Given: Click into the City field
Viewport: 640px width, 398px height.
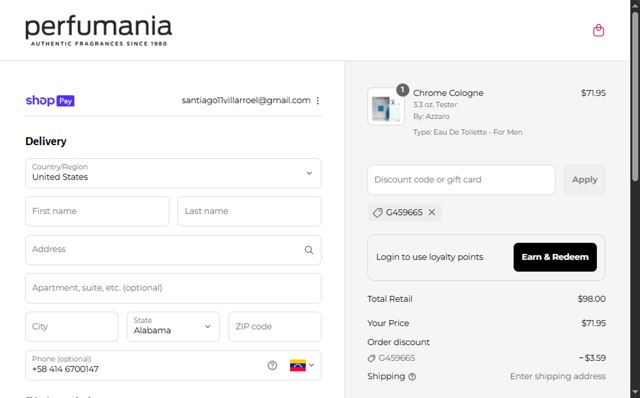Looking at the screenshot, I should pos(71,327).
